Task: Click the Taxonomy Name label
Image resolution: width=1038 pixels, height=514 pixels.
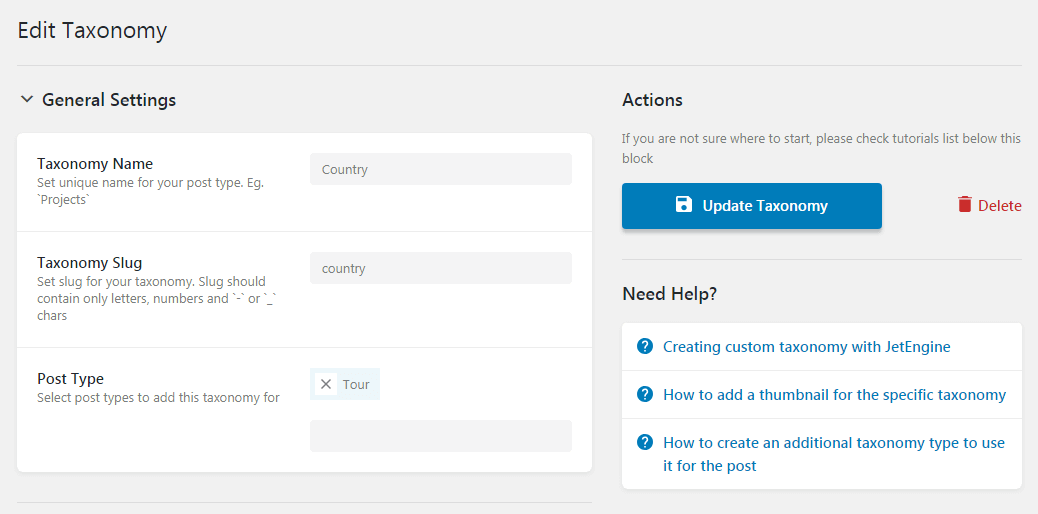Action: pyautogui.click(x=95, y=164)
